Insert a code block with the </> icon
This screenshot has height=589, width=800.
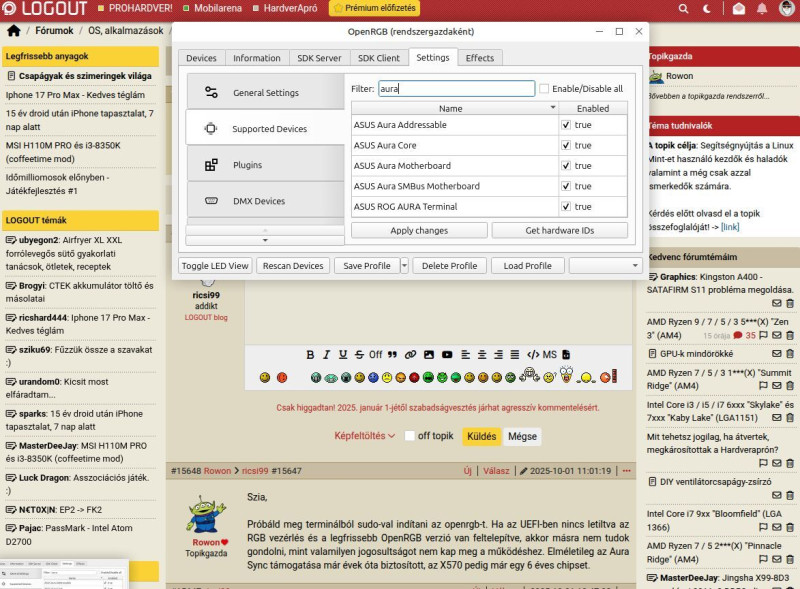533,354
